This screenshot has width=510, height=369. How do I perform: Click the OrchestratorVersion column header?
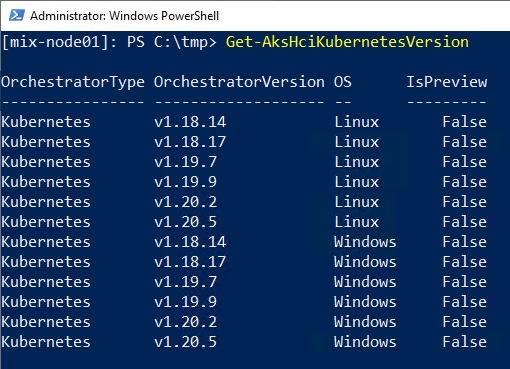click(239, 82)
